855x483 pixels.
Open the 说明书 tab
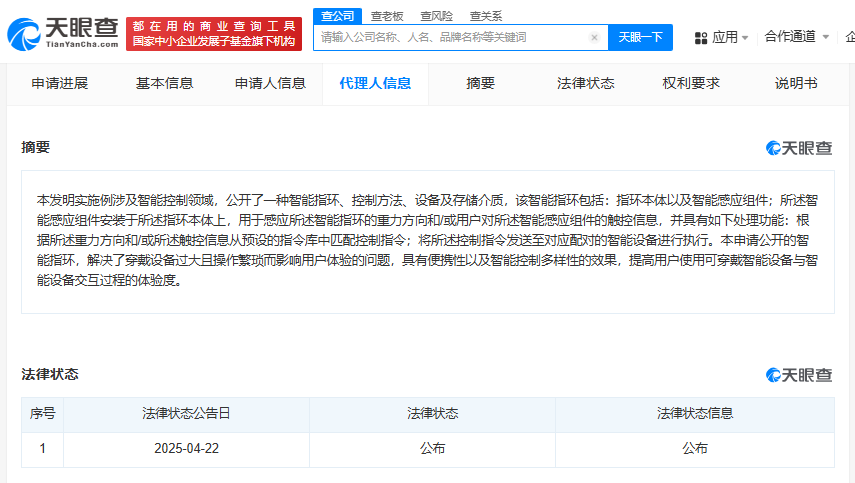tap(796, 83)
